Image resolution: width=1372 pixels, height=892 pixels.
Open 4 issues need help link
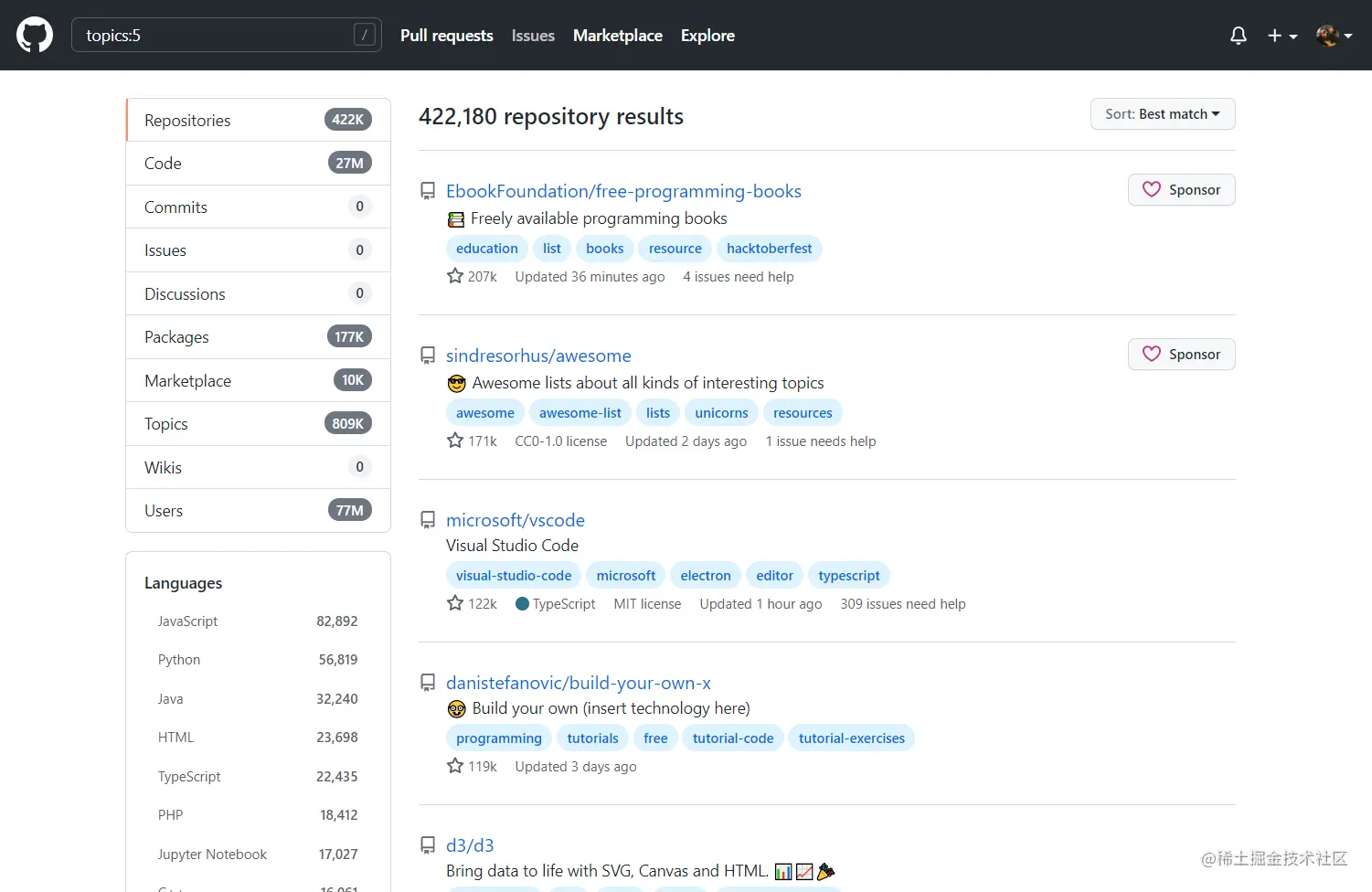point(739,277)
